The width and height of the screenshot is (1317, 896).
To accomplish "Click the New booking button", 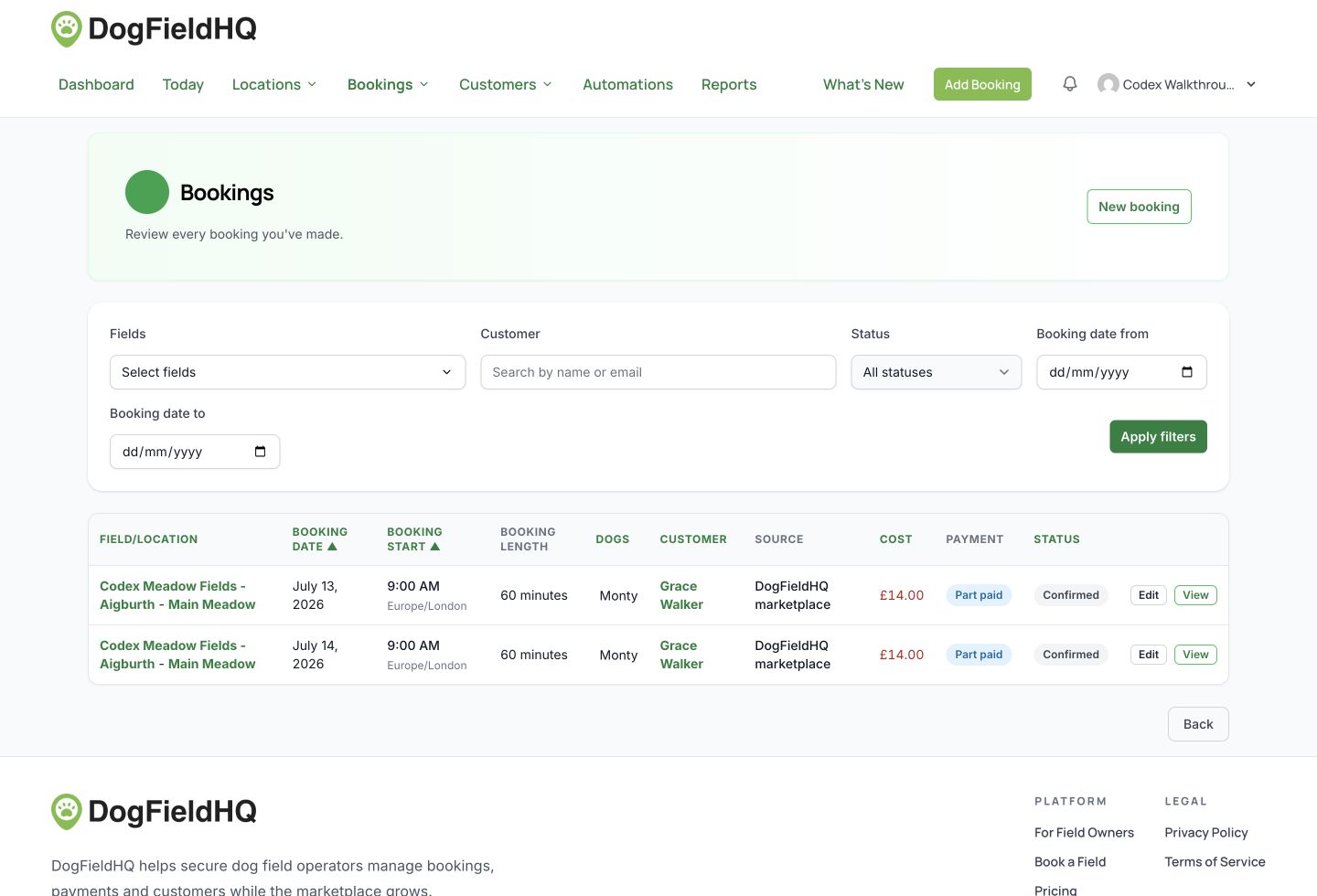I will (1139, 207).
